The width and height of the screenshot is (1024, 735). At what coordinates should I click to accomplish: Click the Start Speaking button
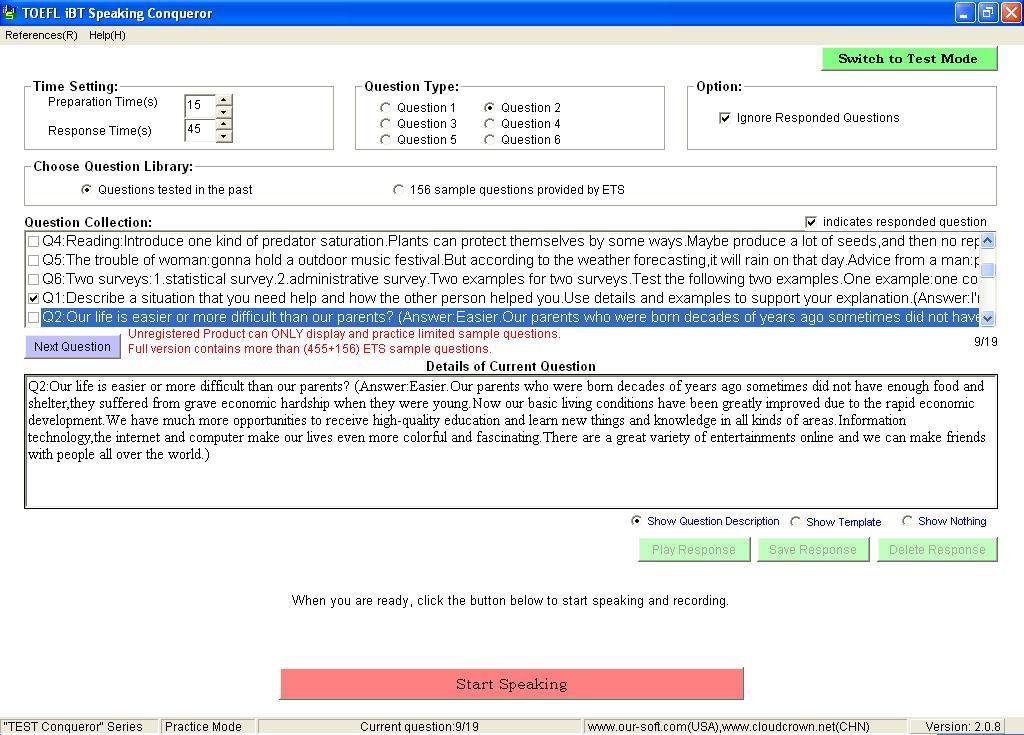pyautogui.click(x=511, y=684)
